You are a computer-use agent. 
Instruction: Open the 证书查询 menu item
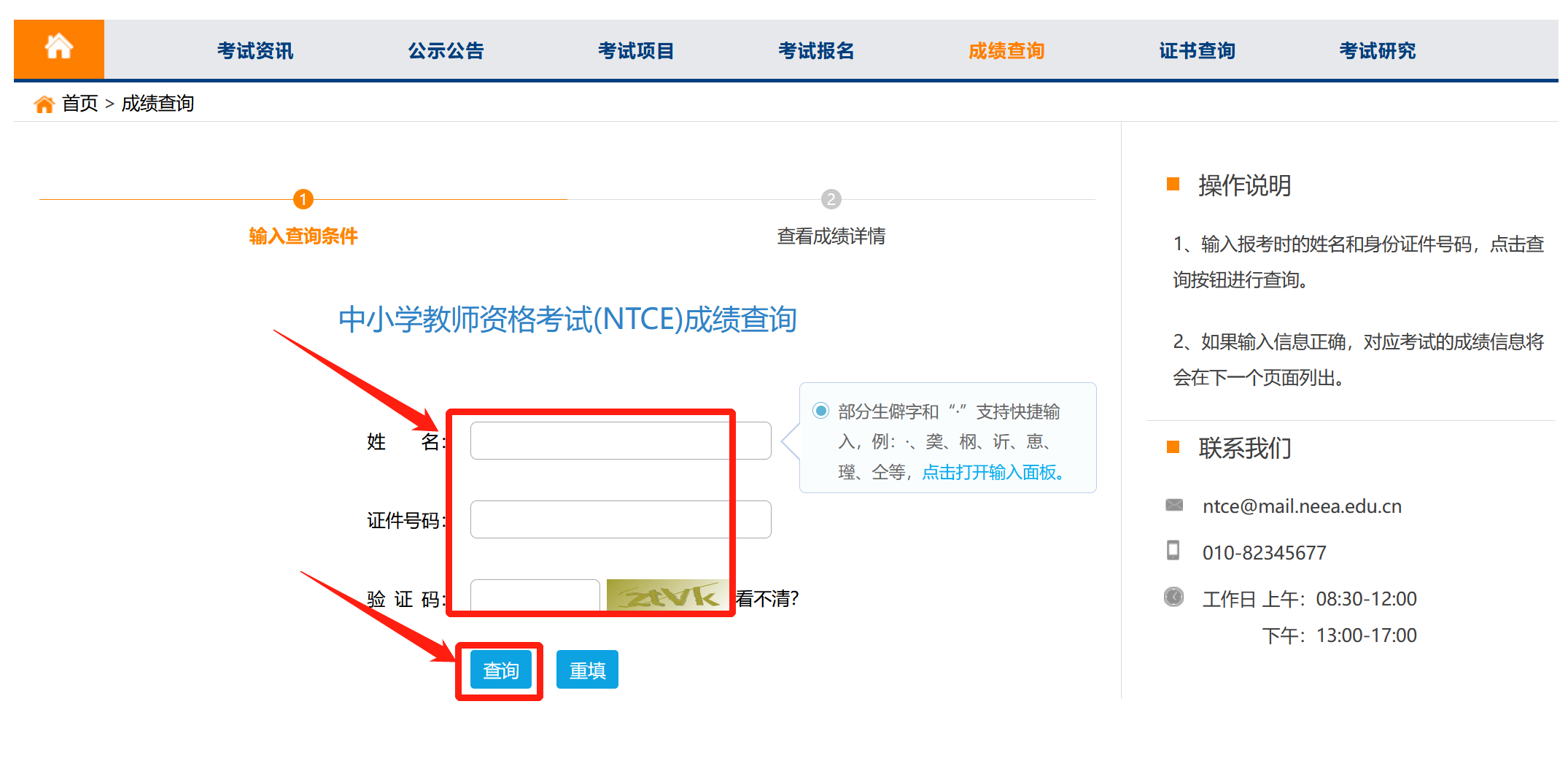(x=1197, y=51)
